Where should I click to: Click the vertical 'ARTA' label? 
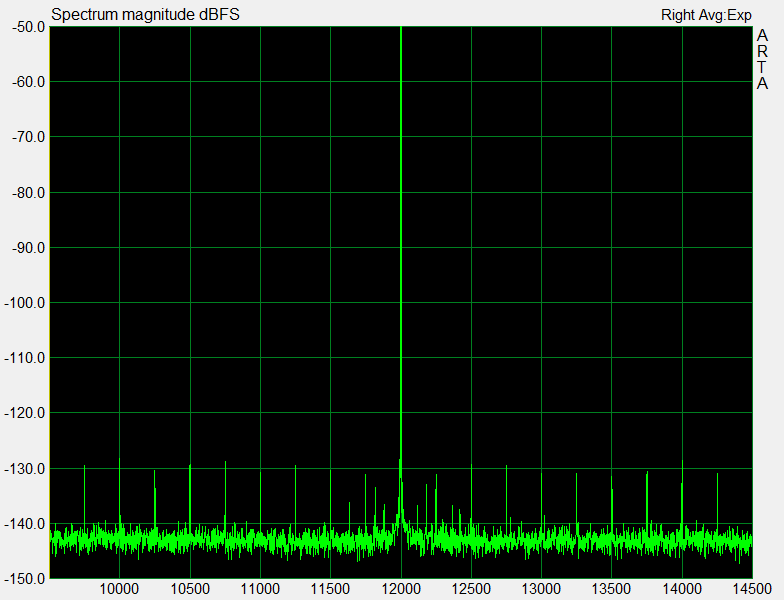pyautogui.click(x=762, y=60)
